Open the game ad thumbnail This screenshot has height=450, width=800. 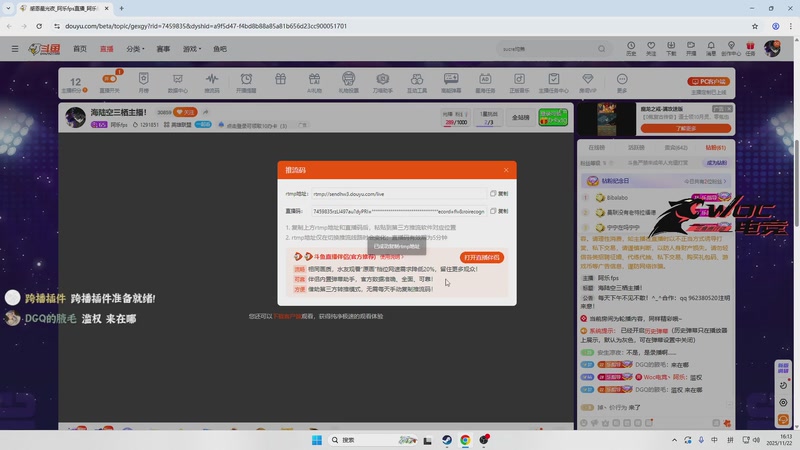tap(607, 119)
